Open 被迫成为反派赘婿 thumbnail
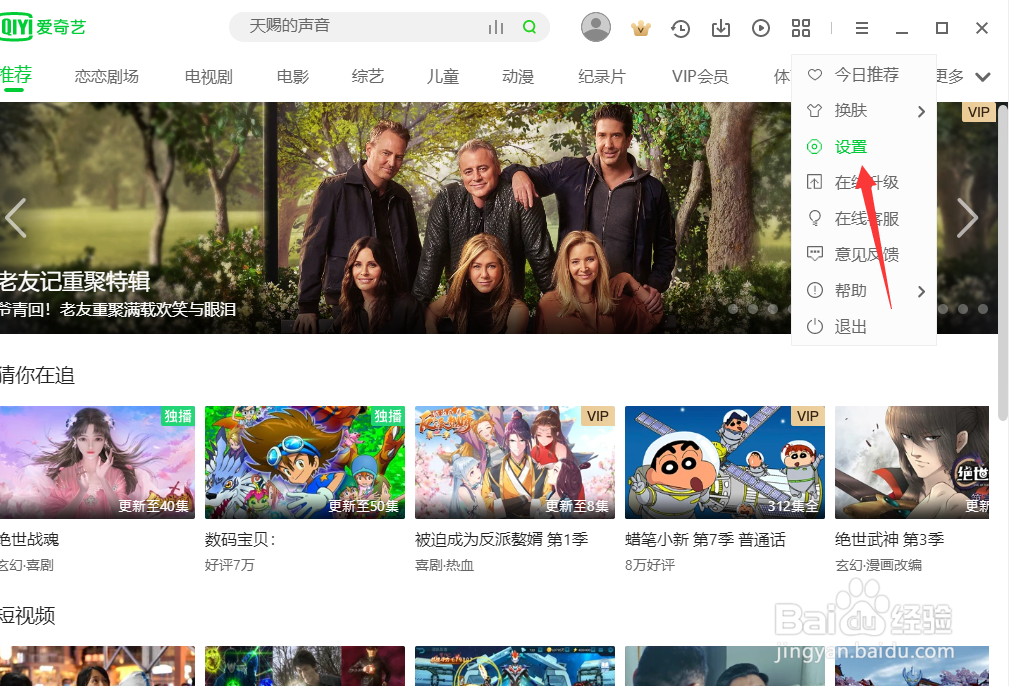 click(x=515, y=462)
